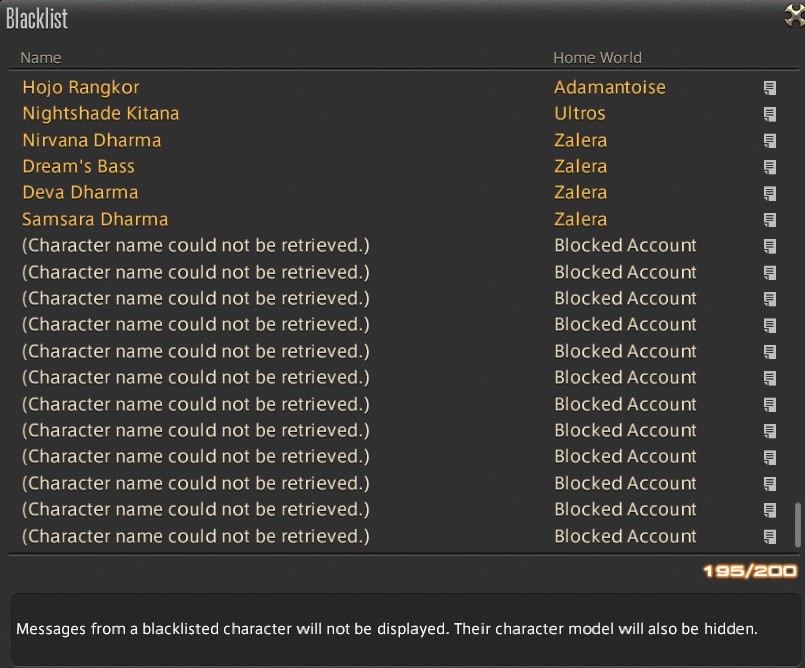Viewport: 805px width, 668px height.
Task: Open note icon for Nightshade Kitana
Action: point(770,114)
